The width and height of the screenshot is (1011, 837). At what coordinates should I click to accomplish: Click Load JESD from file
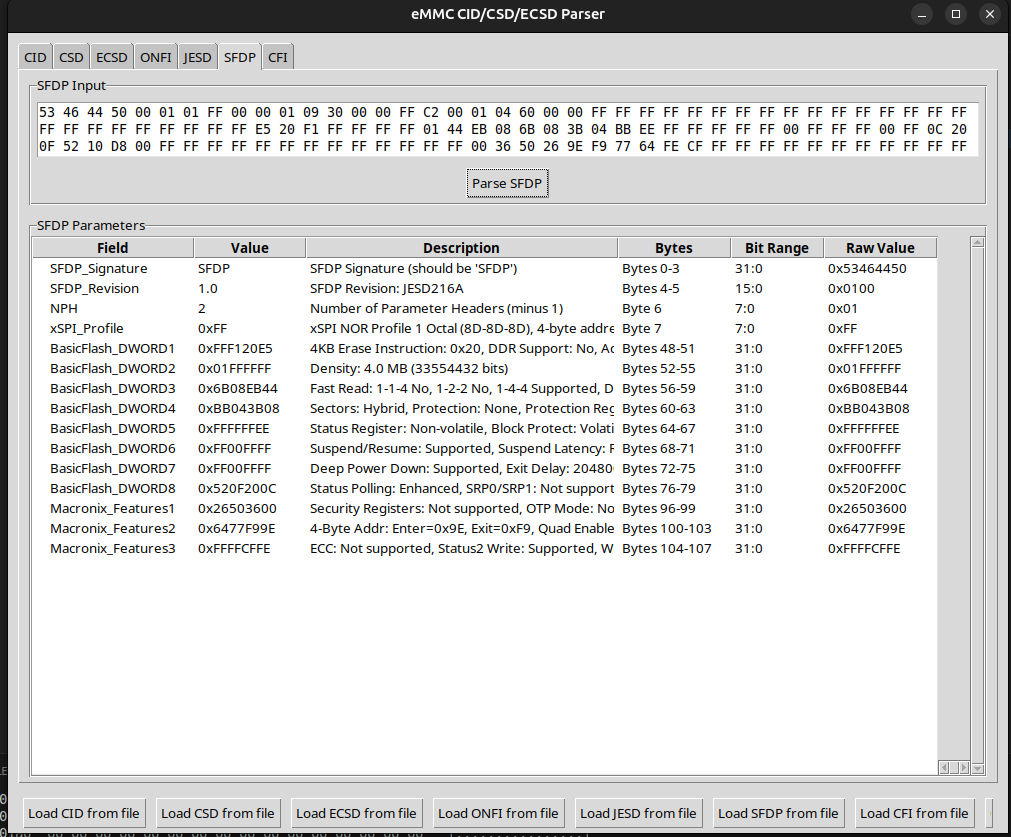click(638, 813)
